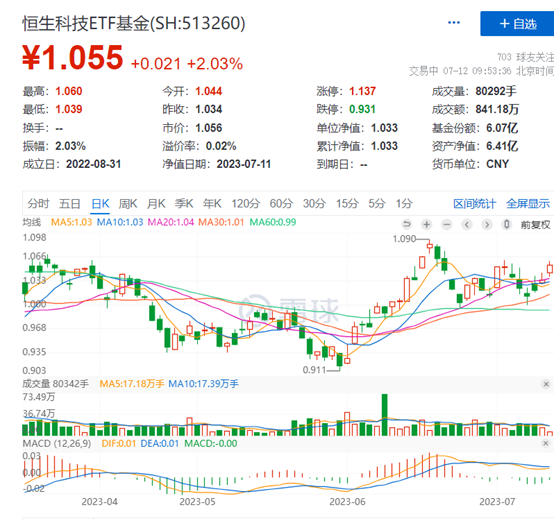Add the fund via the +自选 button
The image size is (554, 521).
click(x=517, y=24)
